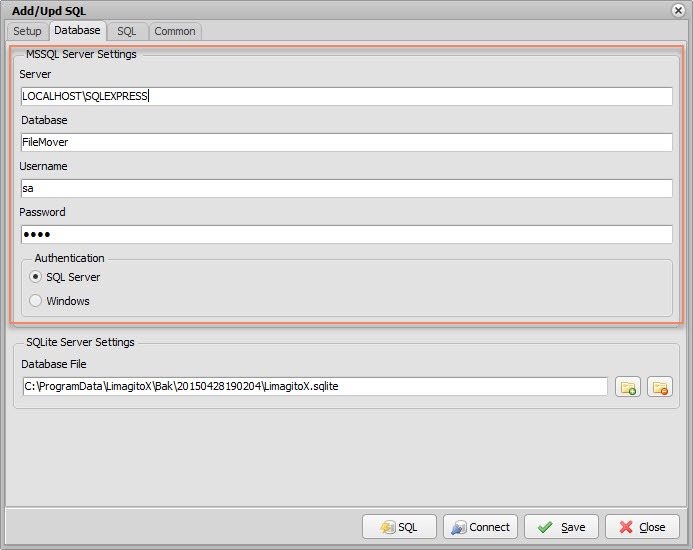Click the Close button
The image size is (693, 550).
pyautogui.click(x=642, y=527)
